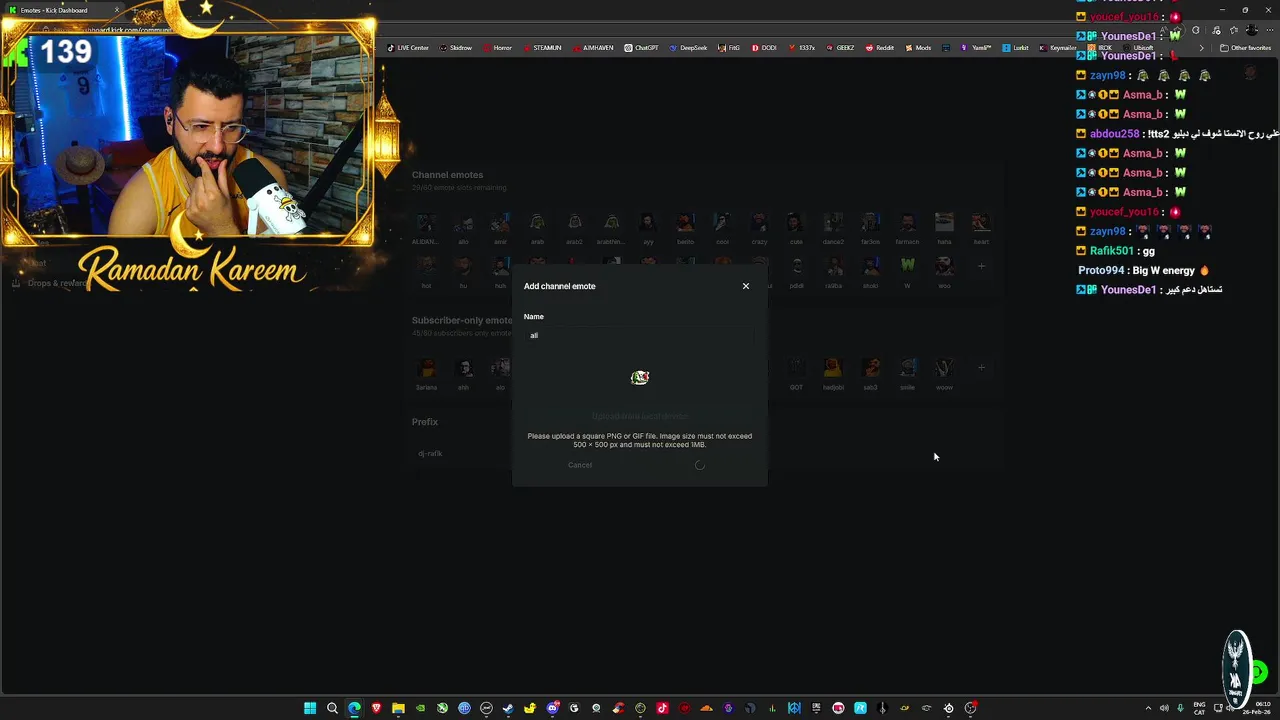This screenshot has width=1280, height=720.
Task: Open the 'STEAMUN' bookmark
Action: pyautogui.click(x=541, y=48)
